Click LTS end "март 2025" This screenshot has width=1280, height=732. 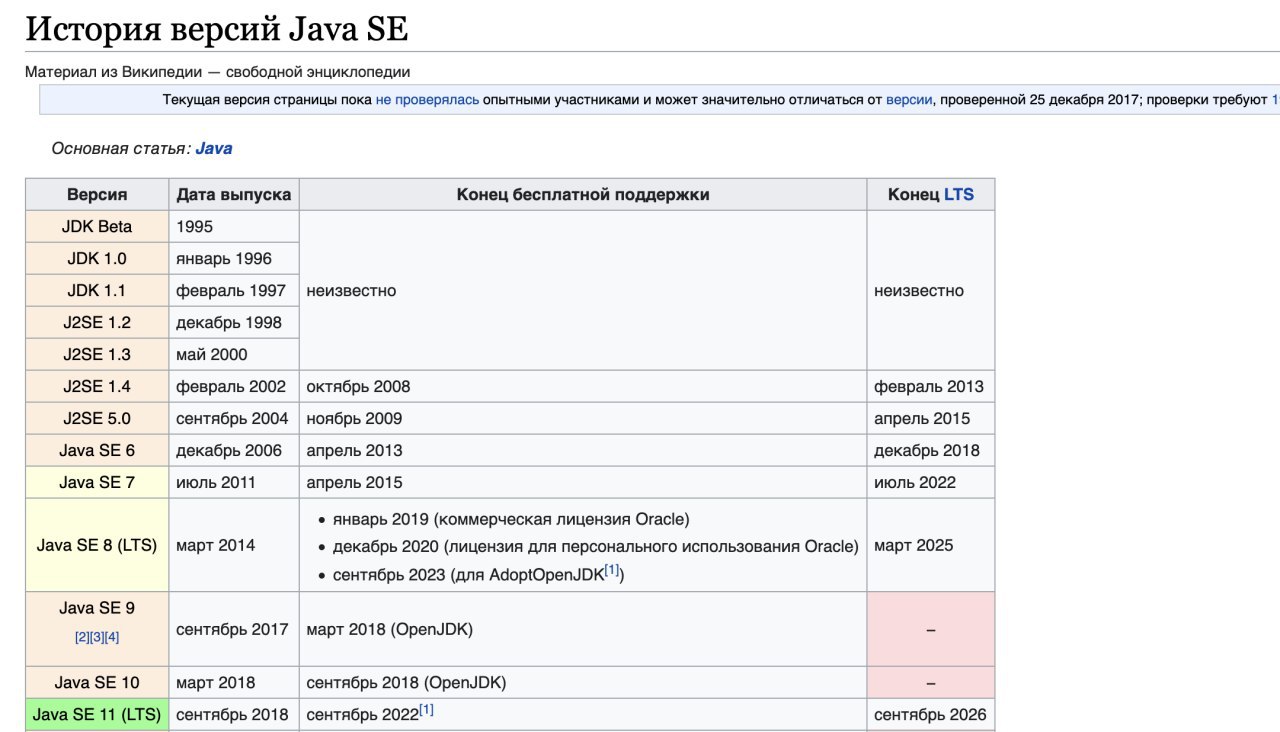pyautogui.click(x=913, y=545)
